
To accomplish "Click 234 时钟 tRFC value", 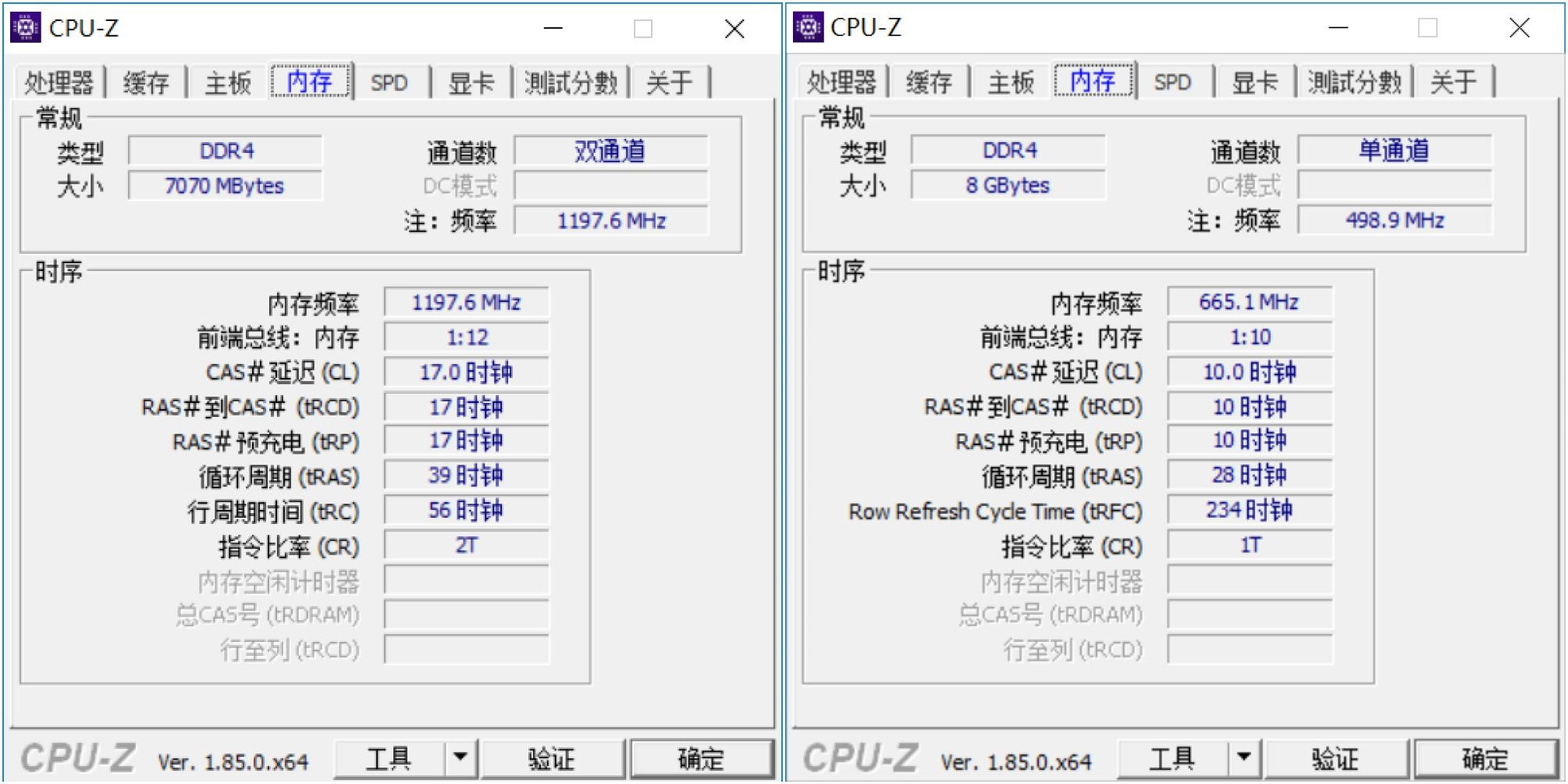I will click(1250, 509).
